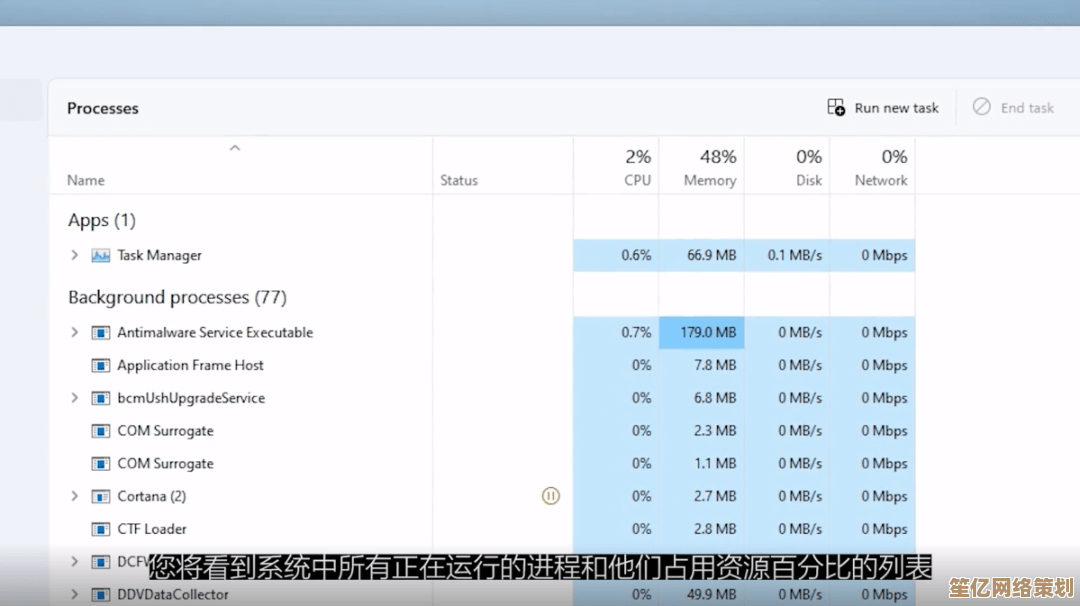1080x606 pixels.
Task: Click the Background processes (77) group heading
Action: pos(177,297)
